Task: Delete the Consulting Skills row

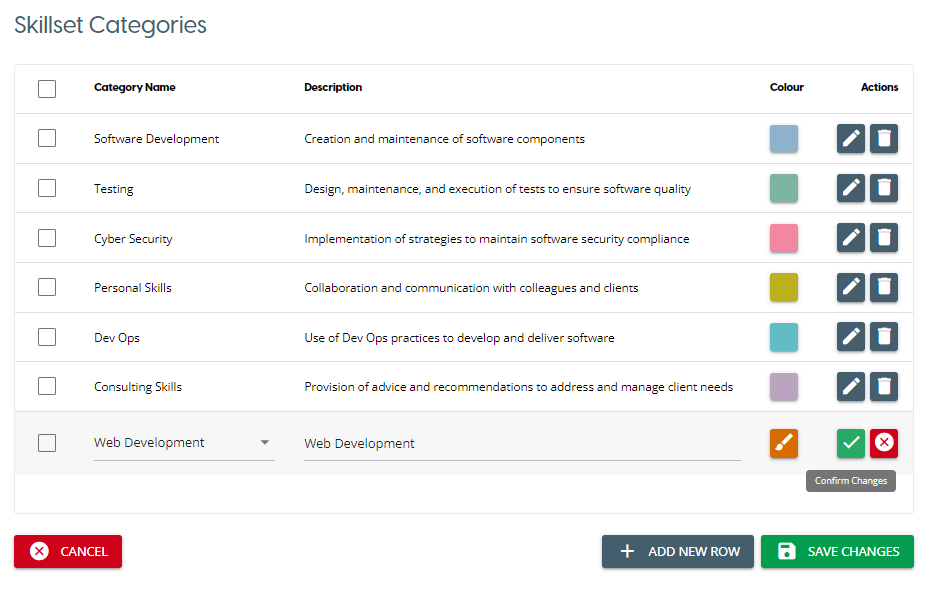Action: 883,387
